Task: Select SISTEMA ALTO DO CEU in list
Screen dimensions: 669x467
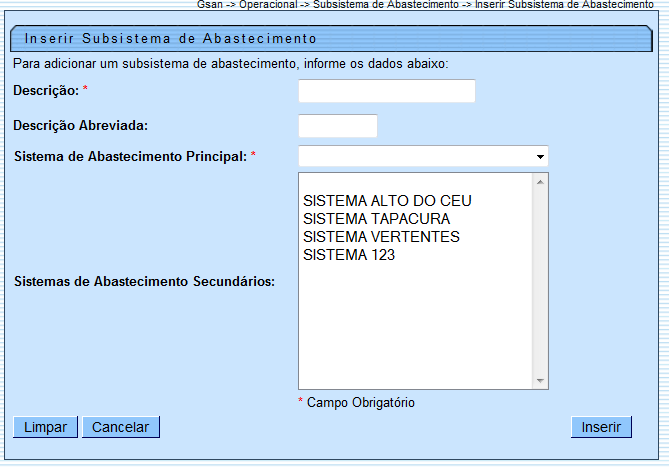Action: [x=386, y=201]
